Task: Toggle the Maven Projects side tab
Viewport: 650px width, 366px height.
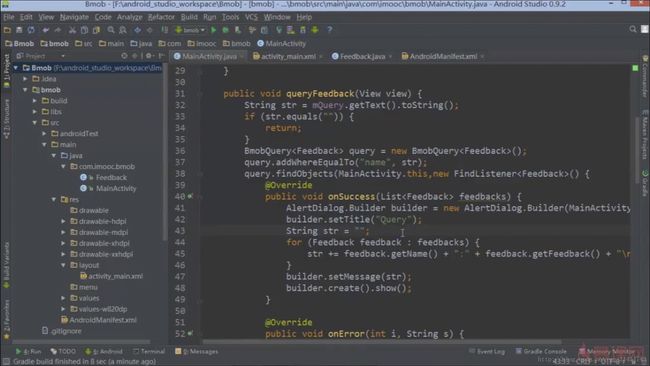Action: pos(645,135)
